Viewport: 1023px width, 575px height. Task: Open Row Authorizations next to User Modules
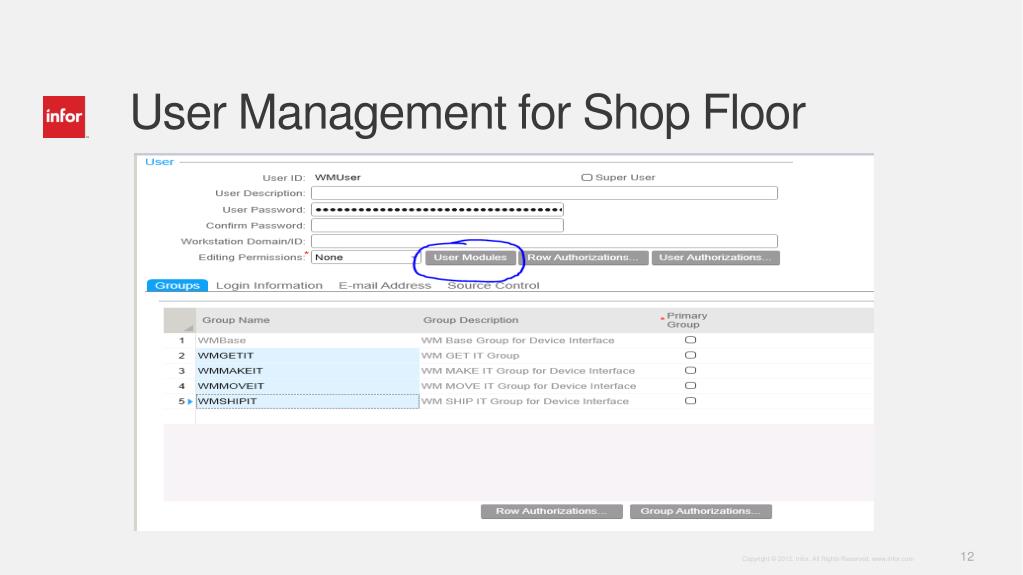coord(583,257)
